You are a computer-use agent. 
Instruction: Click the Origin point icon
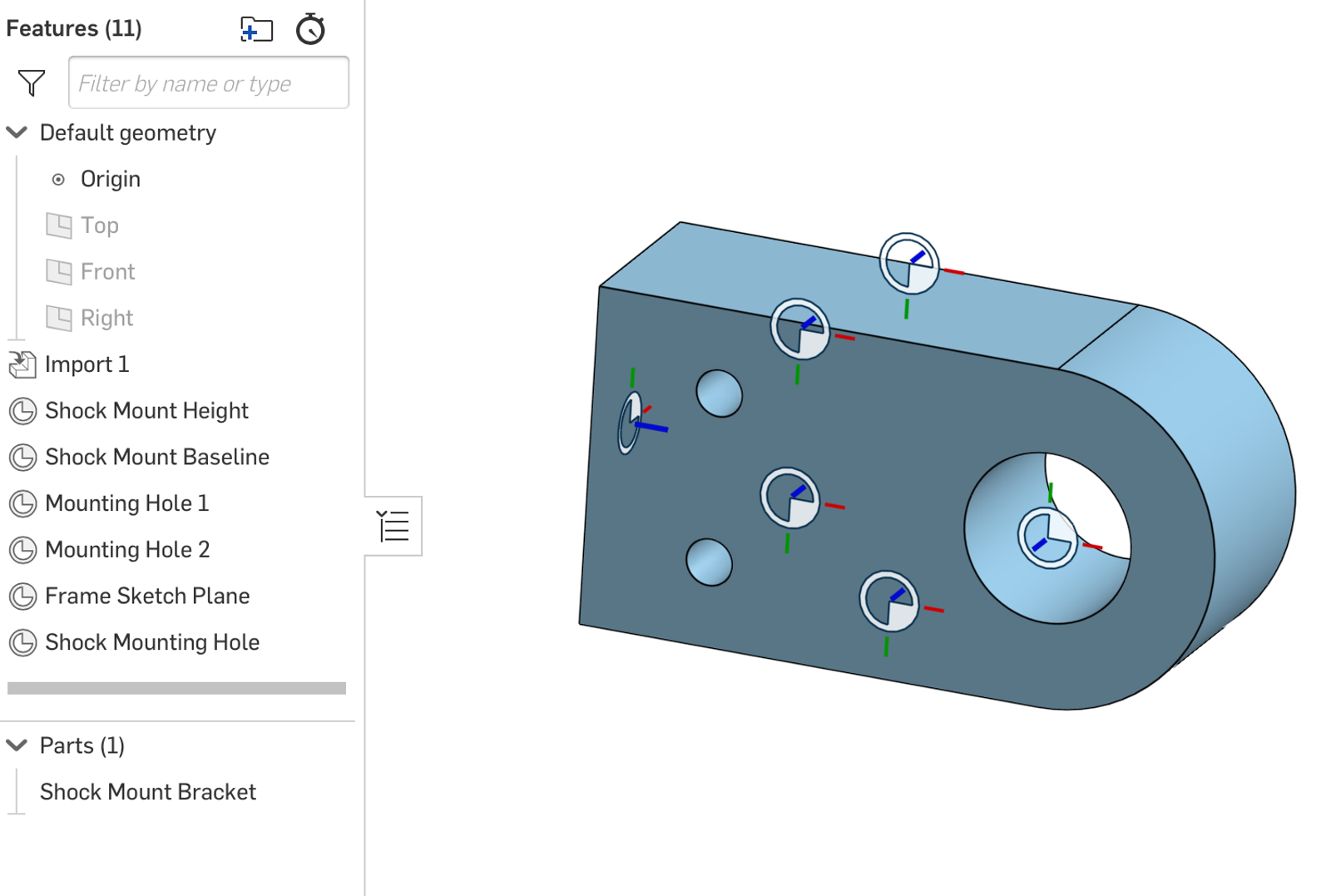[58, 180]
